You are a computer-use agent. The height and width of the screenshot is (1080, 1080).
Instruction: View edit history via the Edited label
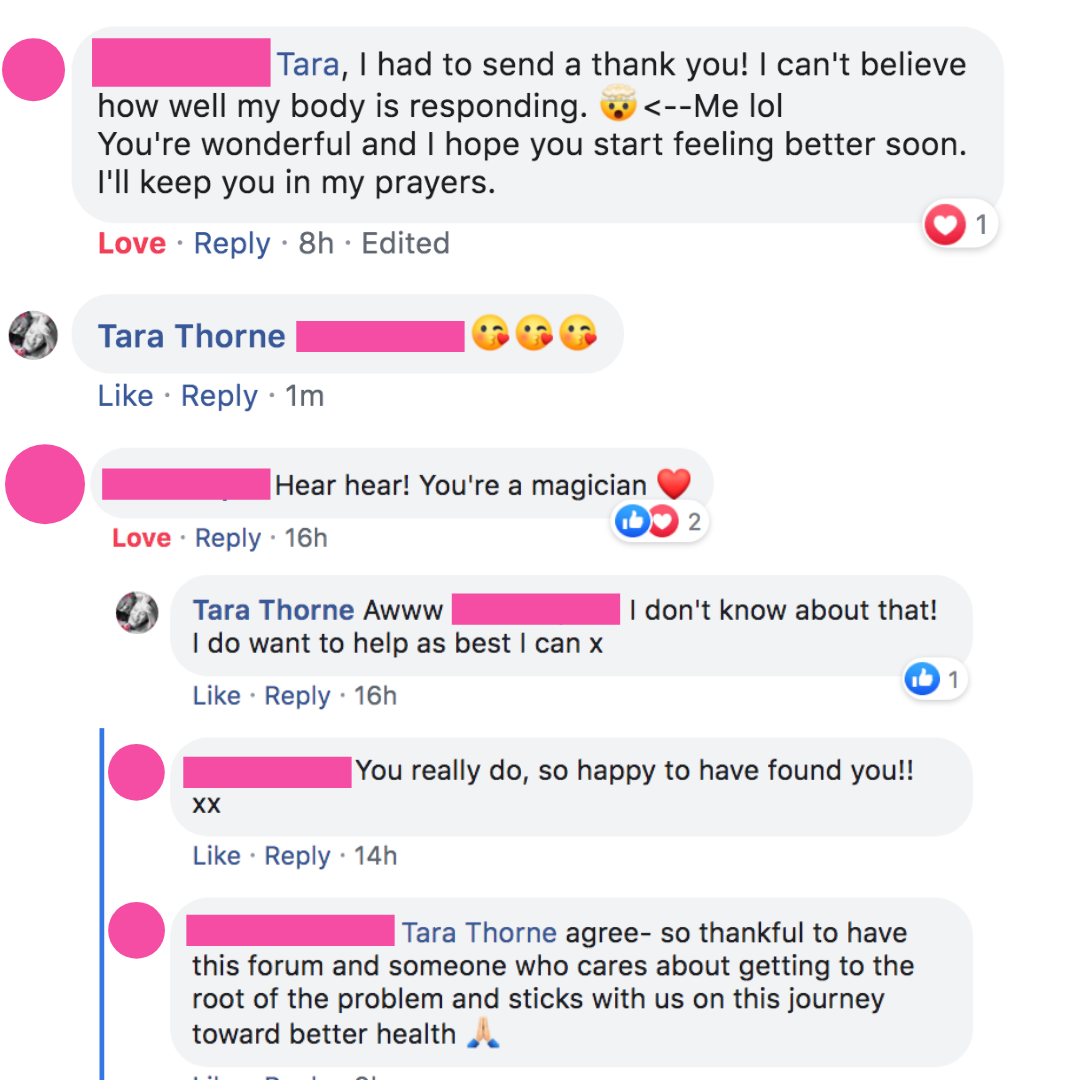point(406,243)
